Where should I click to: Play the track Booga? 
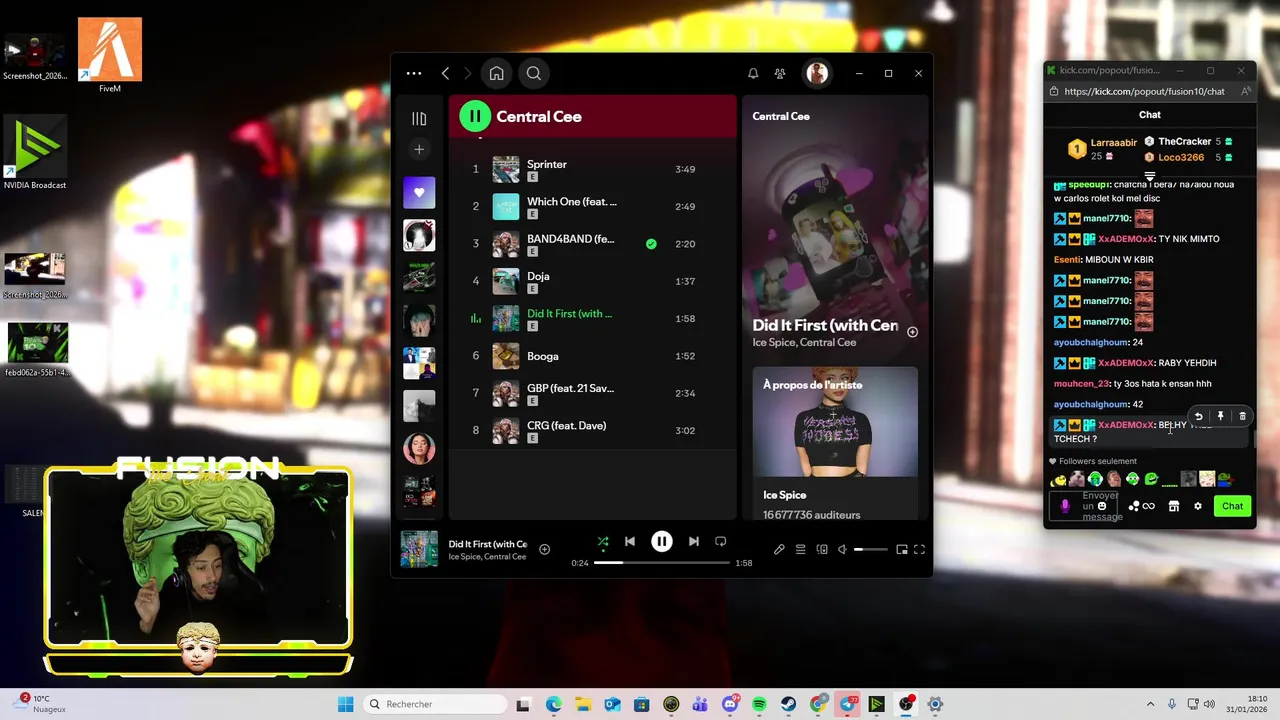coord(593,356)
